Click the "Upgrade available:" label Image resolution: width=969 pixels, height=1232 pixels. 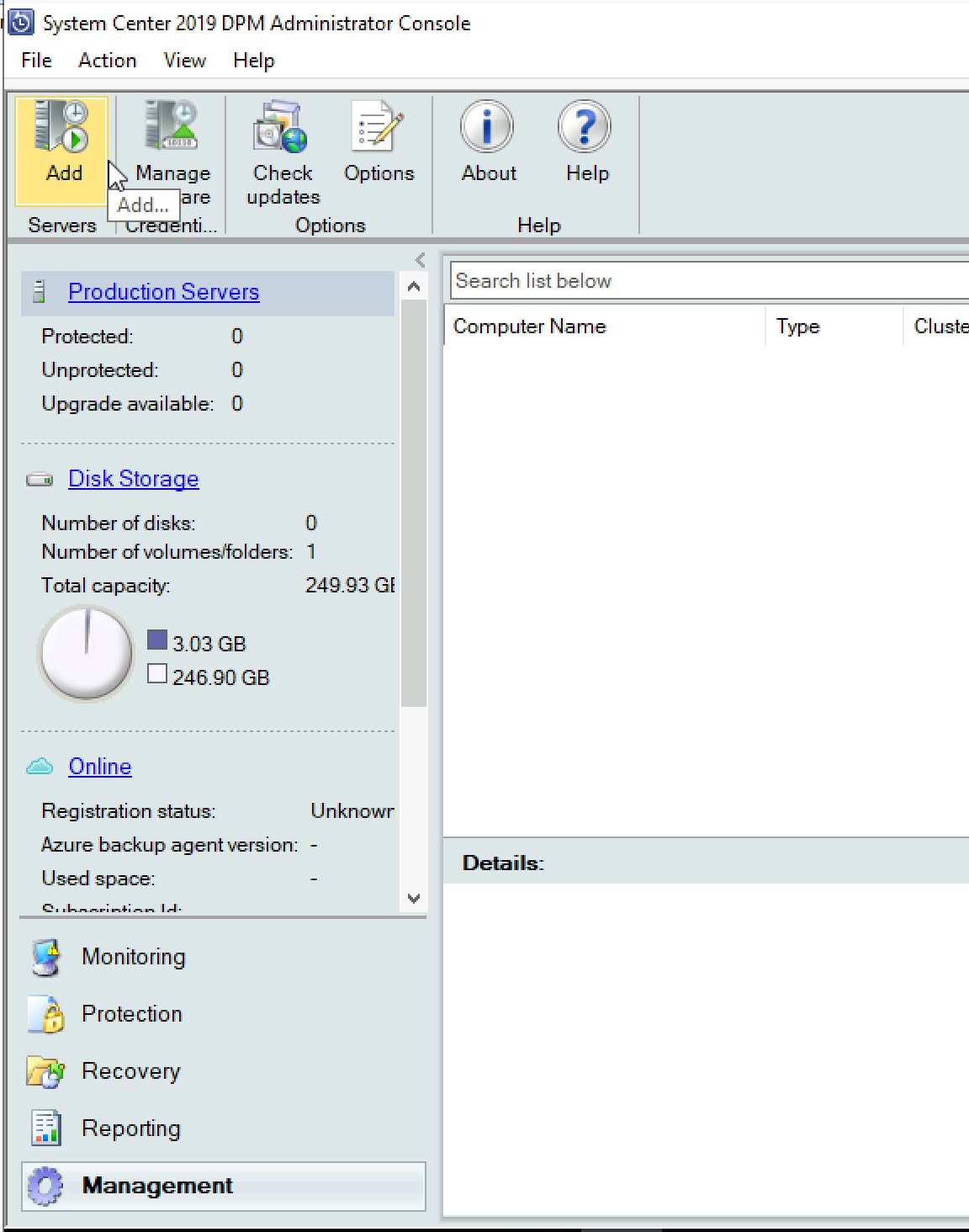[x=128, y=404]
